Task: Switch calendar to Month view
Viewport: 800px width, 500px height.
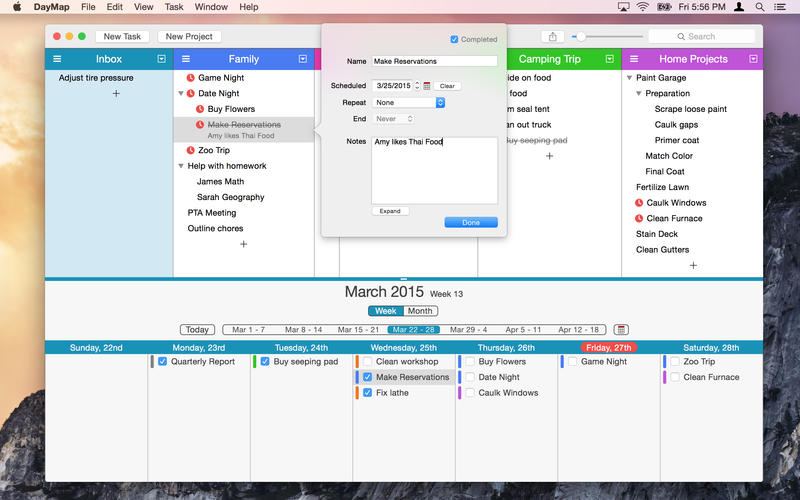Action: click(420, 311)
